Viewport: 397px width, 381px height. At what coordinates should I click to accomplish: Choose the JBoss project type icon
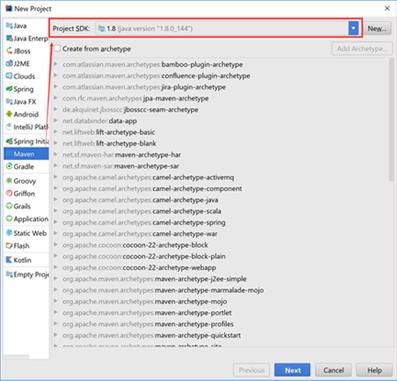click(9, 51)
